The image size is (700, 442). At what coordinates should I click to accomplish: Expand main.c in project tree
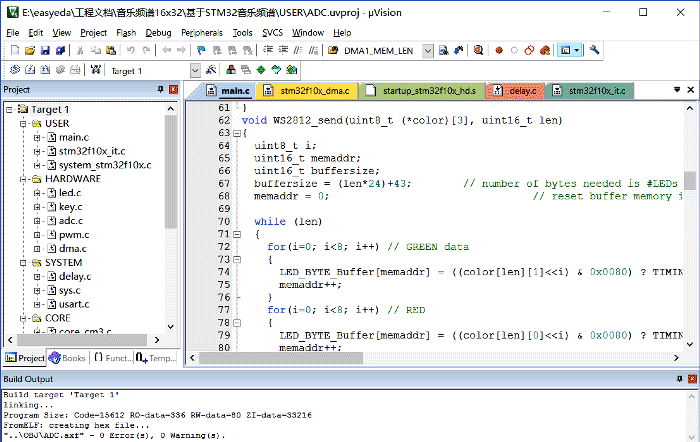click(x=36, y=137)
